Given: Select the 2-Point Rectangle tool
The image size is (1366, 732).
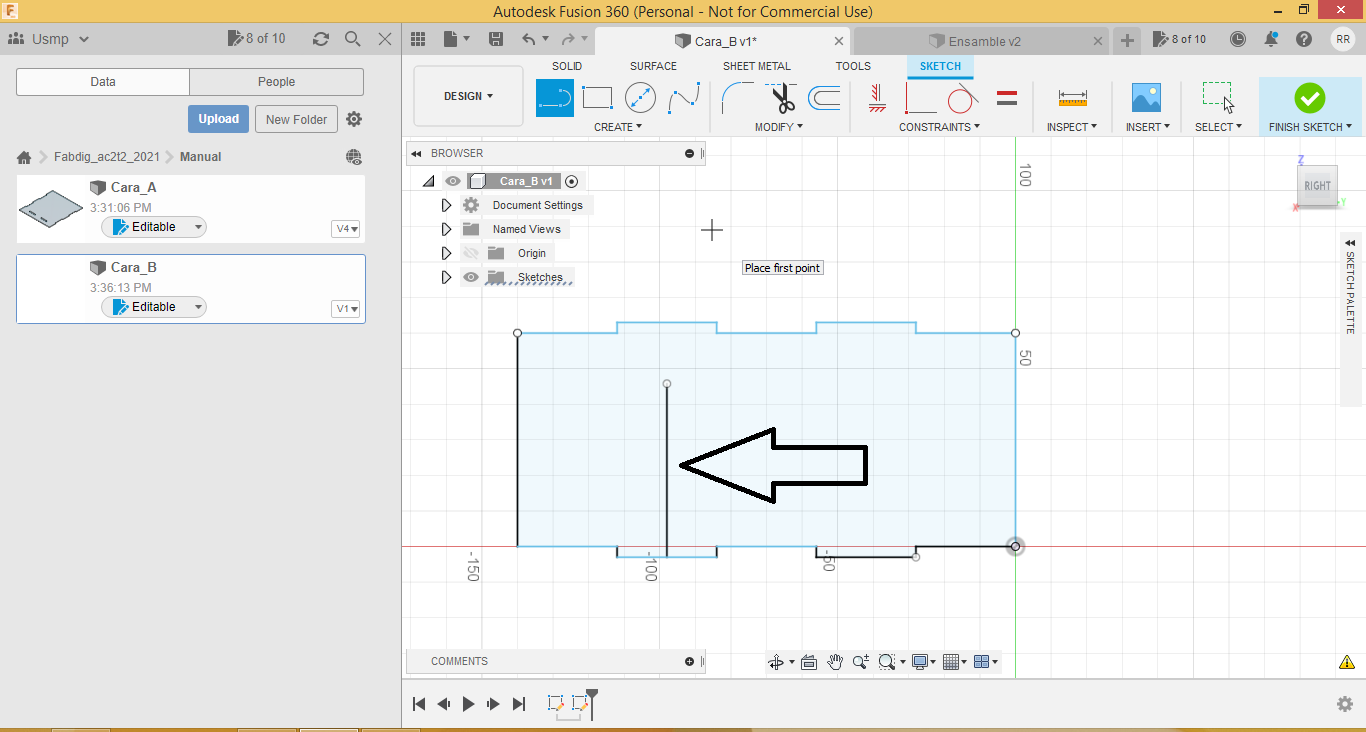Looking at the screenshot, I should click(597, 98).
